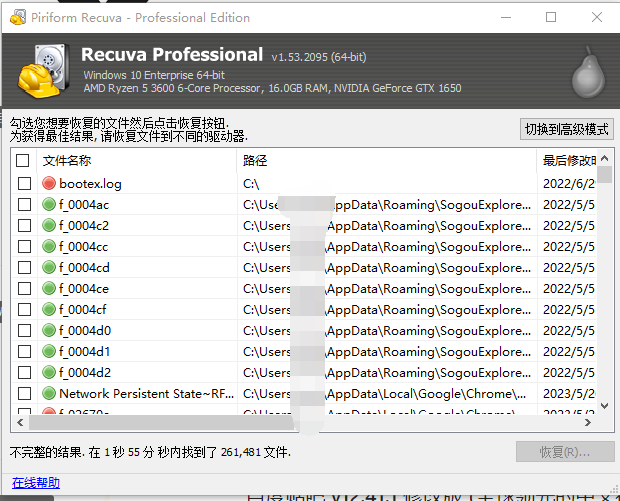
Task: Click the Recuva hard-hat app icon in title bar
Action: pos(18,17)
